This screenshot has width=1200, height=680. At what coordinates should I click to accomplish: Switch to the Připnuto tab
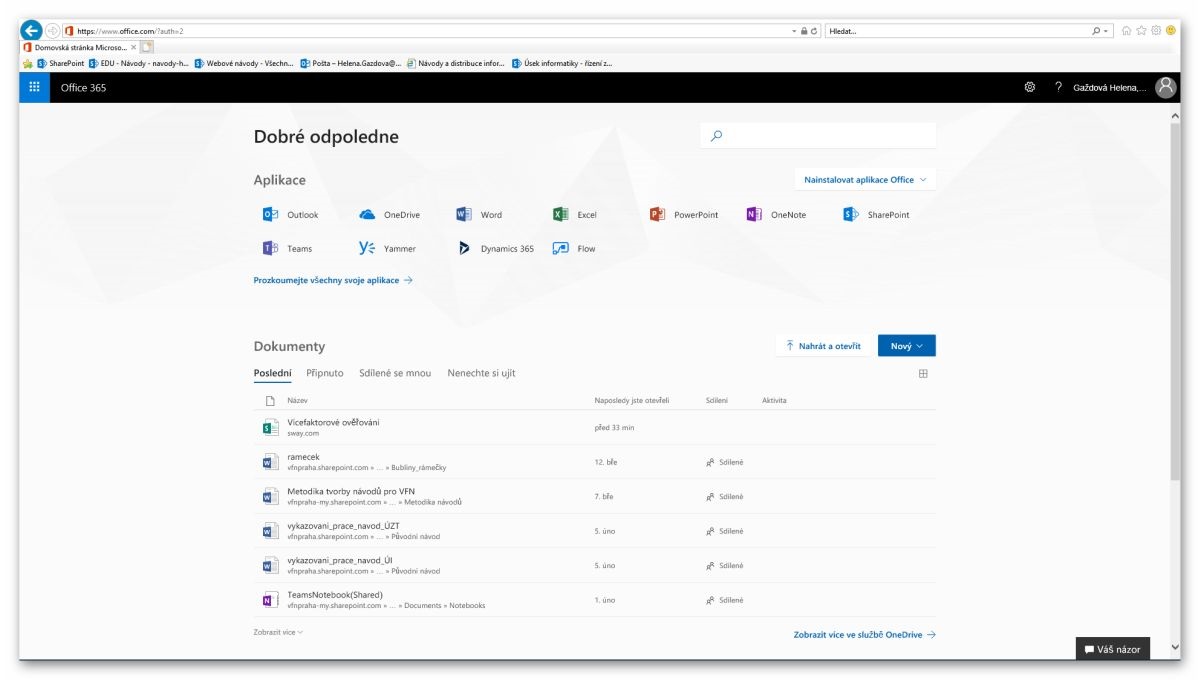(x=325, y=373)
